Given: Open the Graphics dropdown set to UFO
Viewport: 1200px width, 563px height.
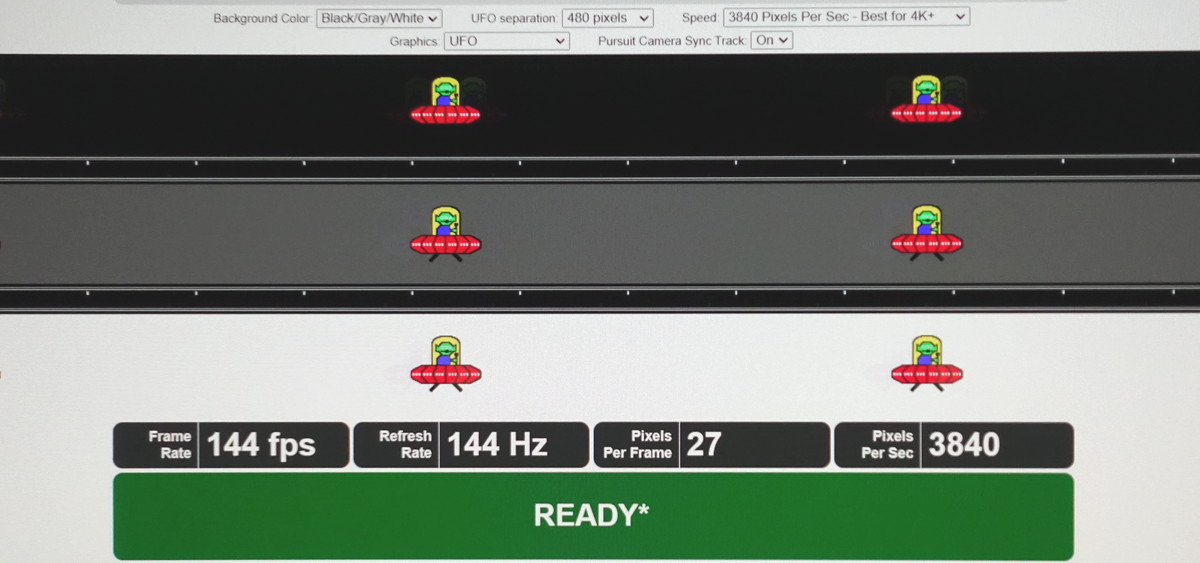Looking at the screenshot, I should (x=507, y=41).
